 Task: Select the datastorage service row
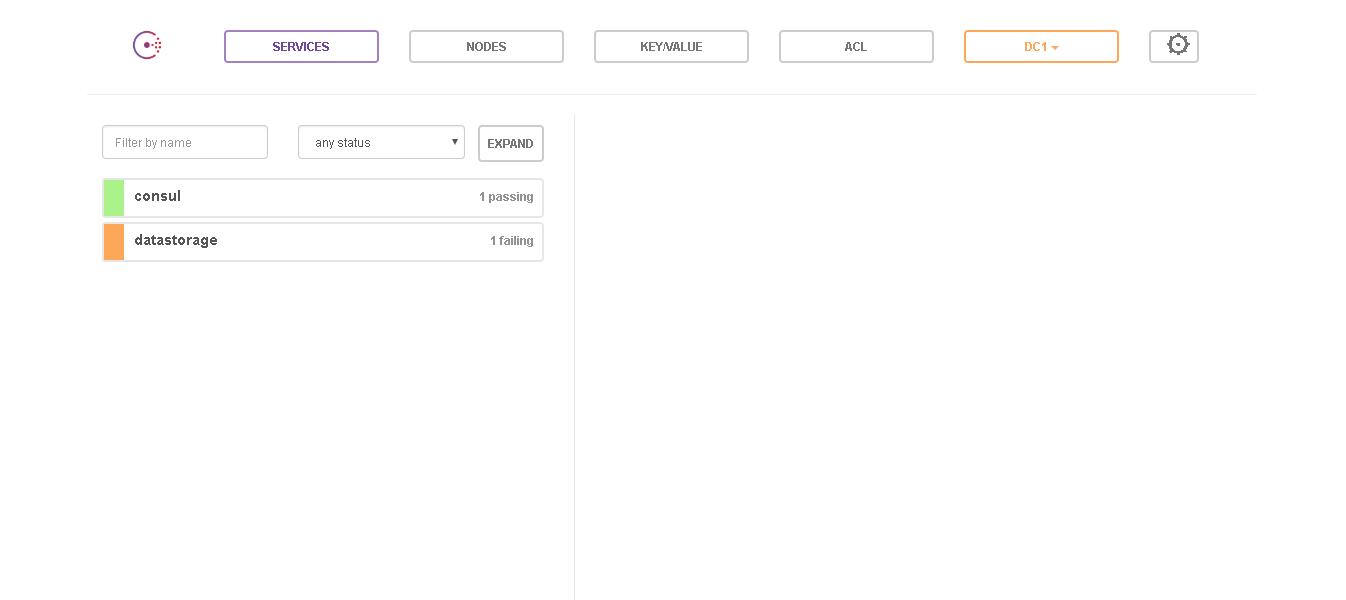pos(323,242)
